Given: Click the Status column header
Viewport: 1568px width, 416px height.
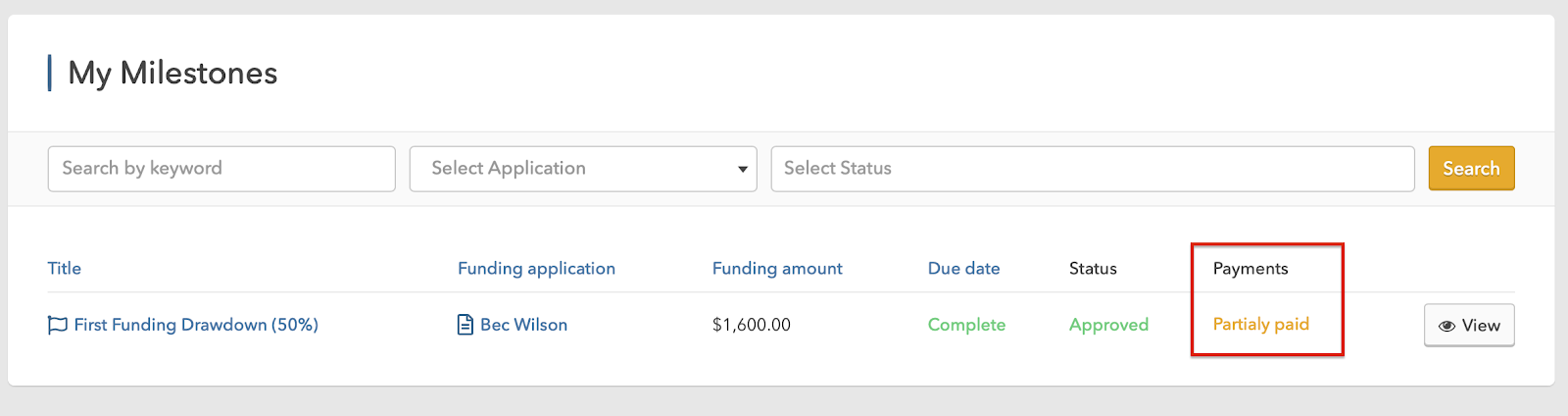Looking at the screenshot, I should tap(1093, 268).
